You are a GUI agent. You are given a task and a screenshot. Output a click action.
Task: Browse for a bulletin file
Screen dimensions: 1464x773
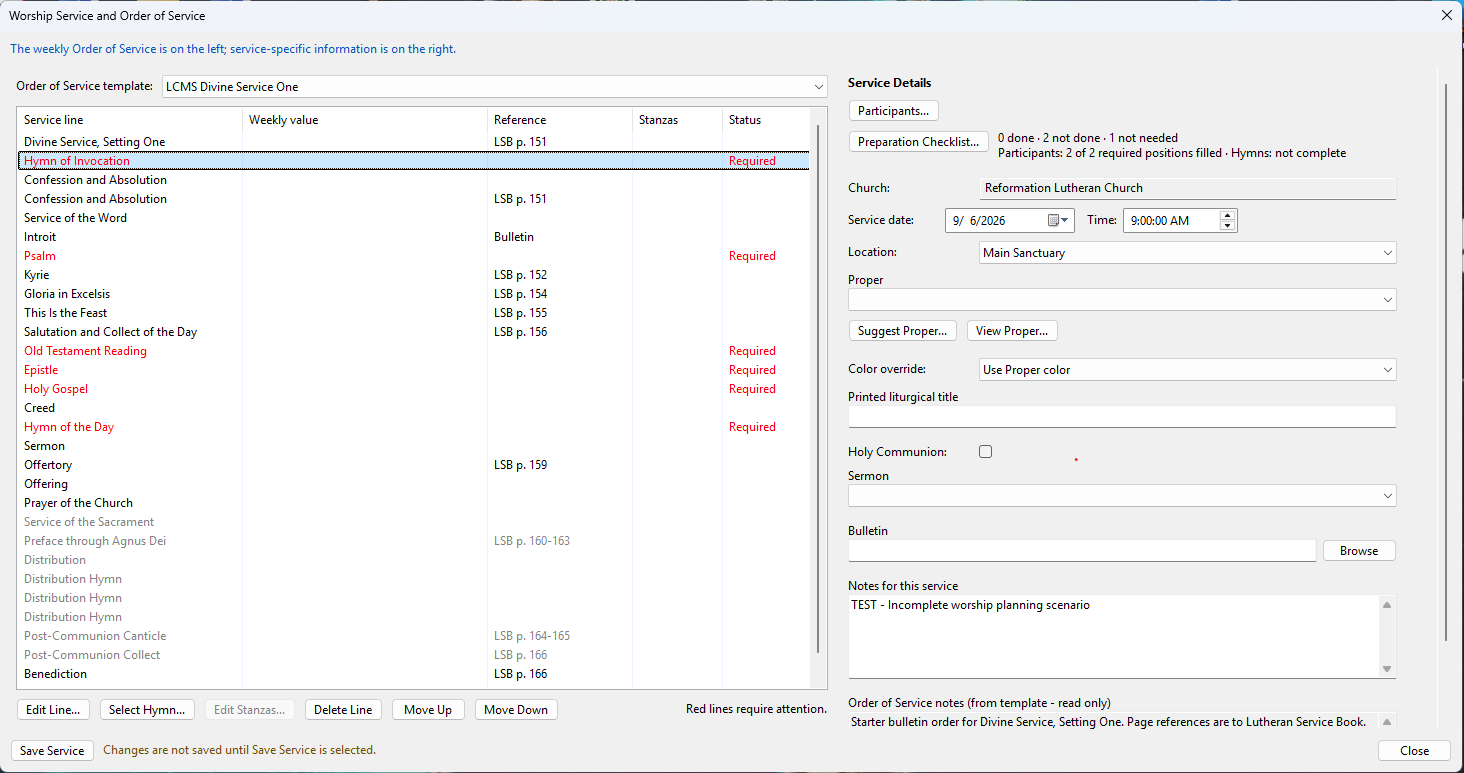coord(1359,551)
